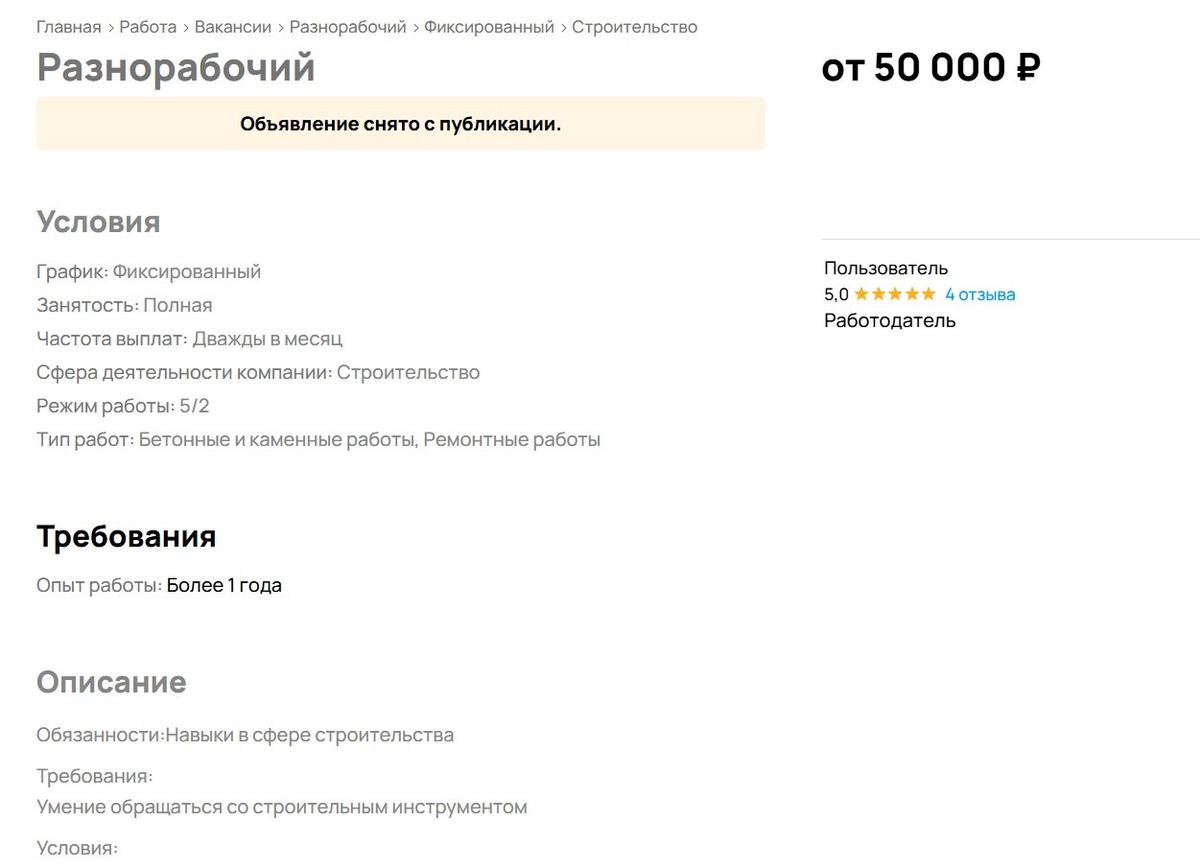
Task: Click 'Более 1 года' experience value
Action: [224, 585]
